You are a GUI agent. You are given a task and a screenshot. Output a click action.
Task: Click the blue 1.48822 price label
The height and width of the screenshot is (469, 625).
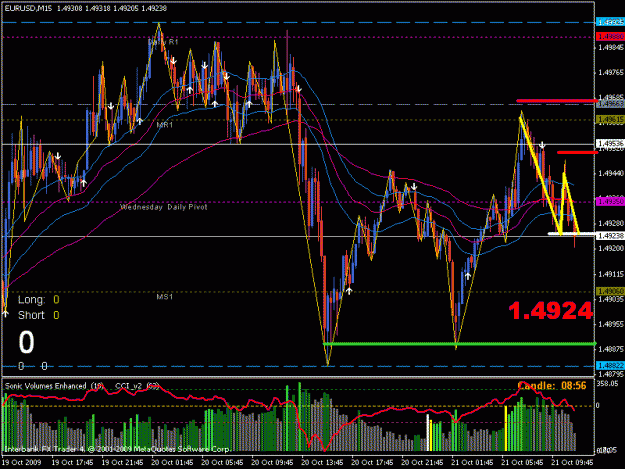click(x=610, y=365)
